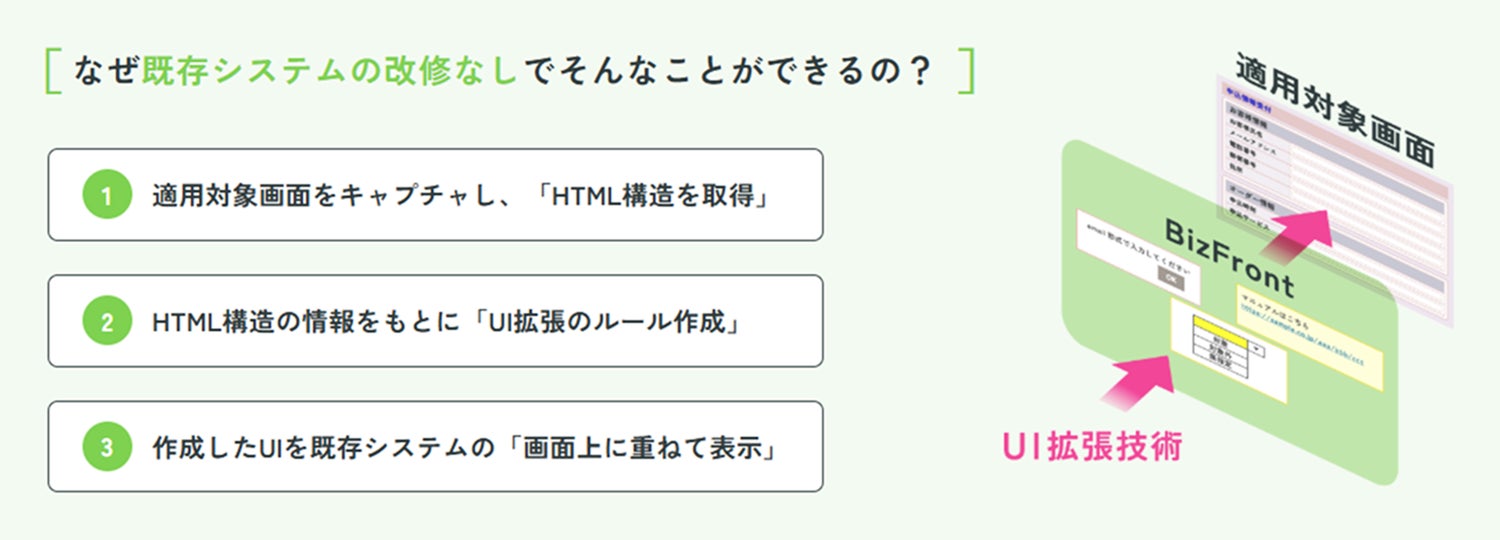
Task: Click the BizFront label on the green panel
Action: point(1230,256)
